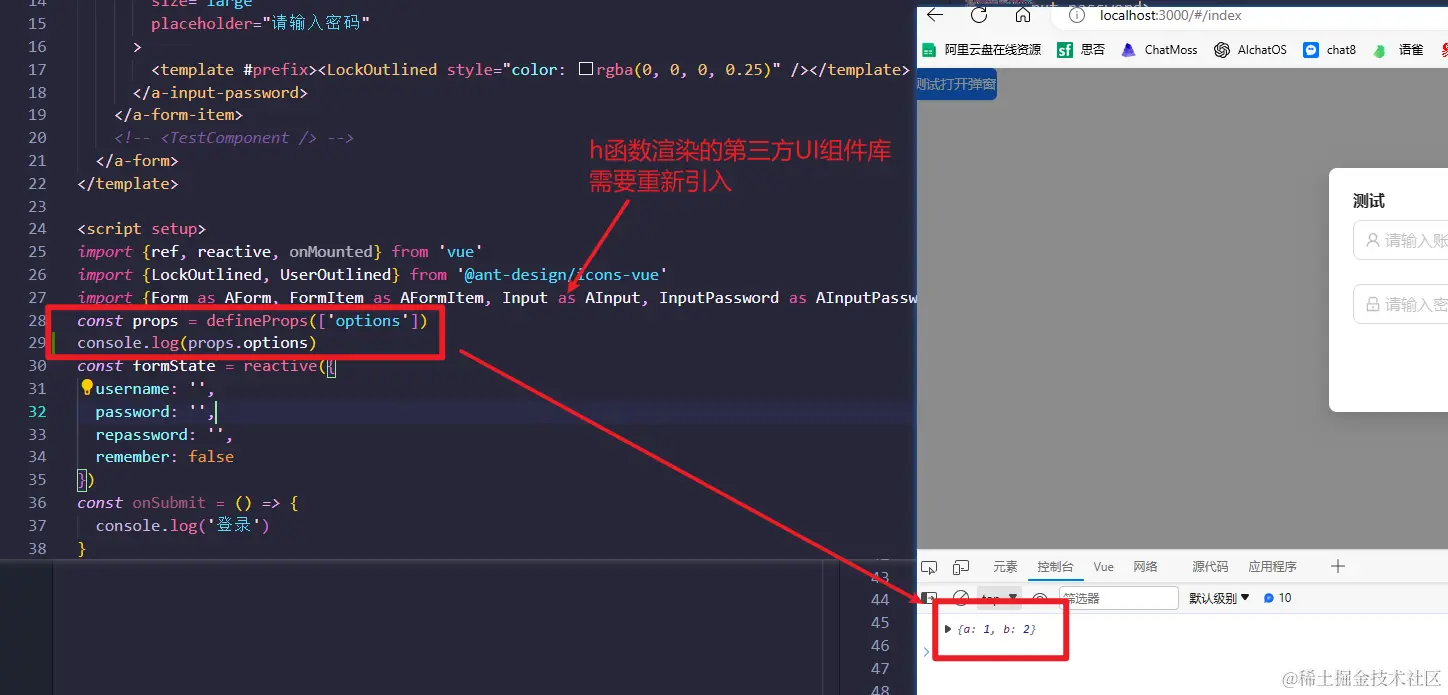Viewport: 1448px width, 695px height.
Task: Add more tools with plus icon
Action: coord(1338,567)
